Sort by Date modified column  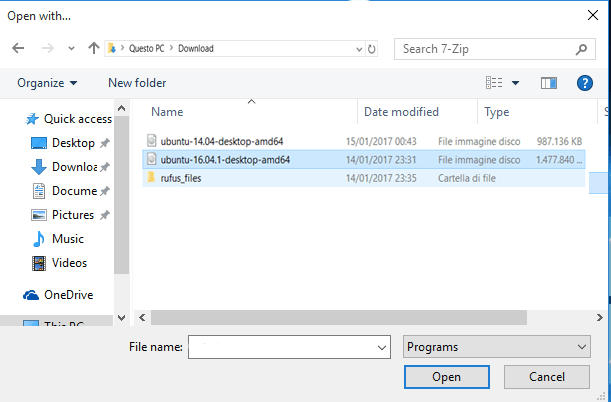click(401, 112)
